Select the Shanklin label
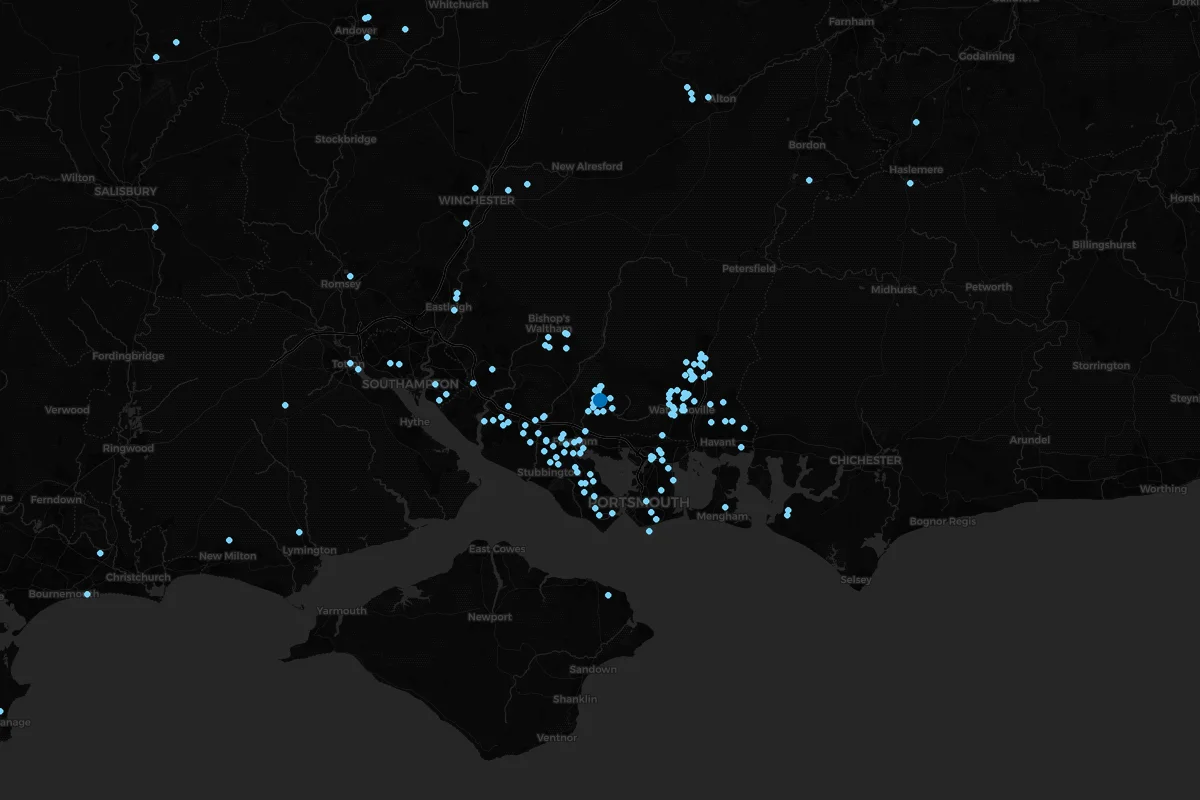 pos(575,699)
